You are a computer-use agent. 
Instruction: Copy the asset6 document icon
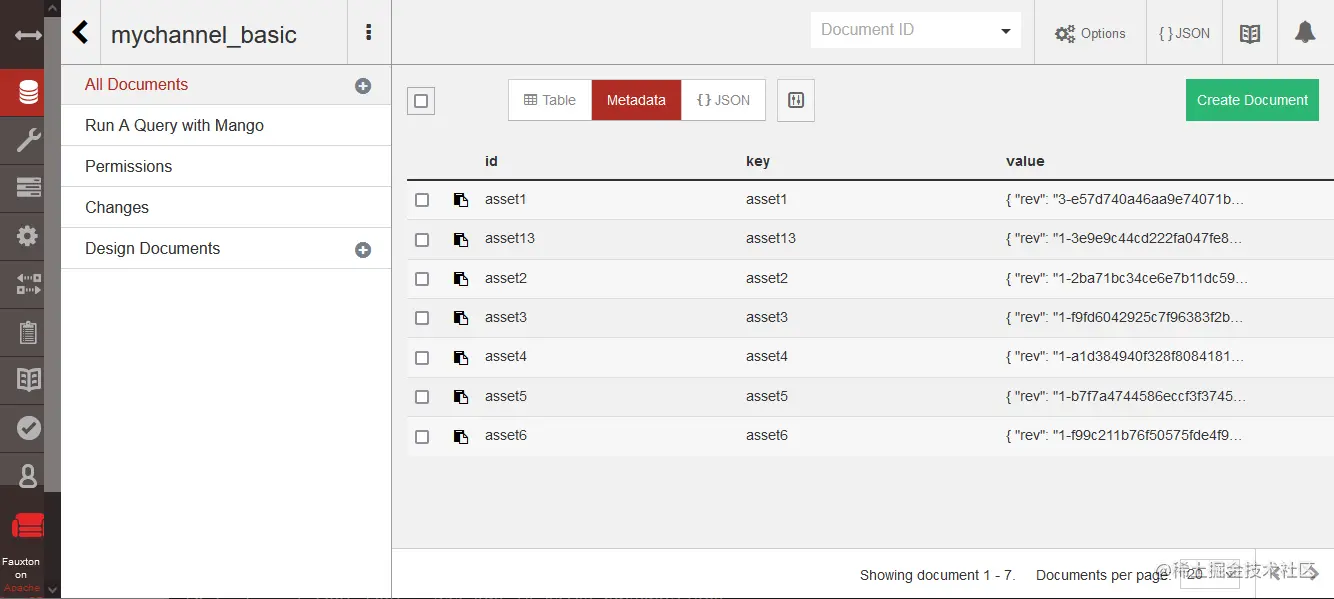coord(461,436)
